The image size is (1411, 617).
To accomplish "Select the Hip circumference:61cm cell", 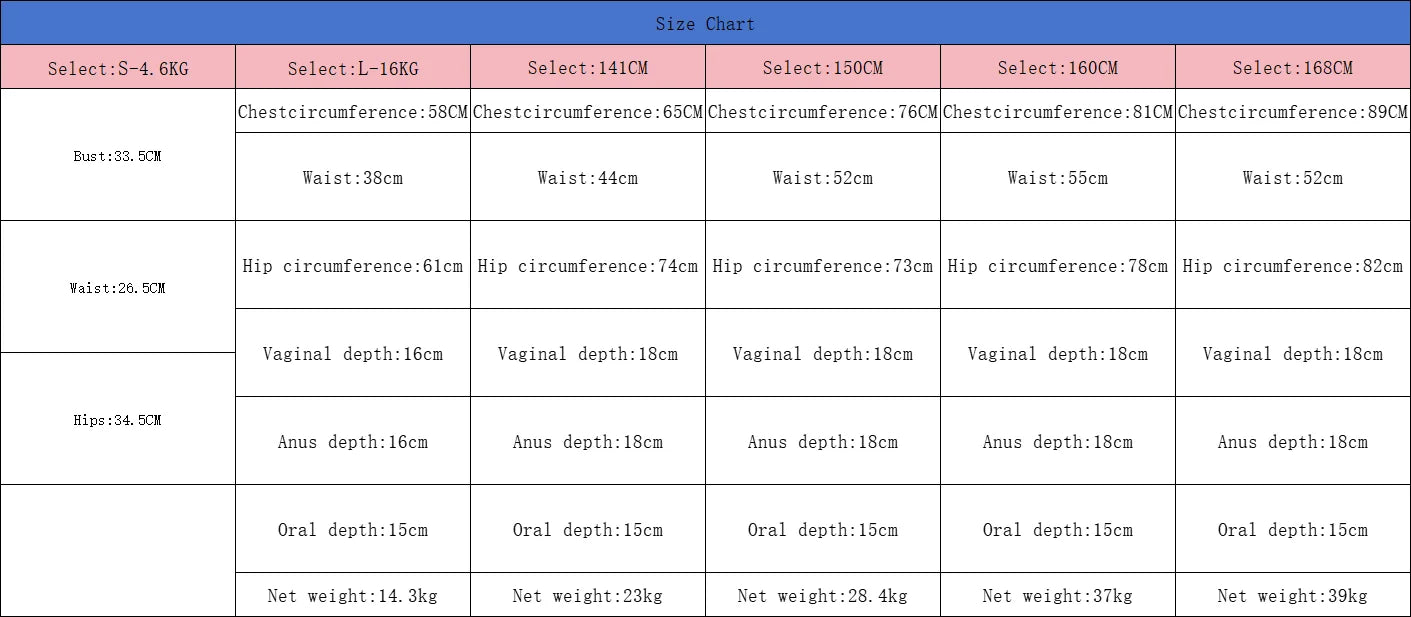I will coord(353,266).
